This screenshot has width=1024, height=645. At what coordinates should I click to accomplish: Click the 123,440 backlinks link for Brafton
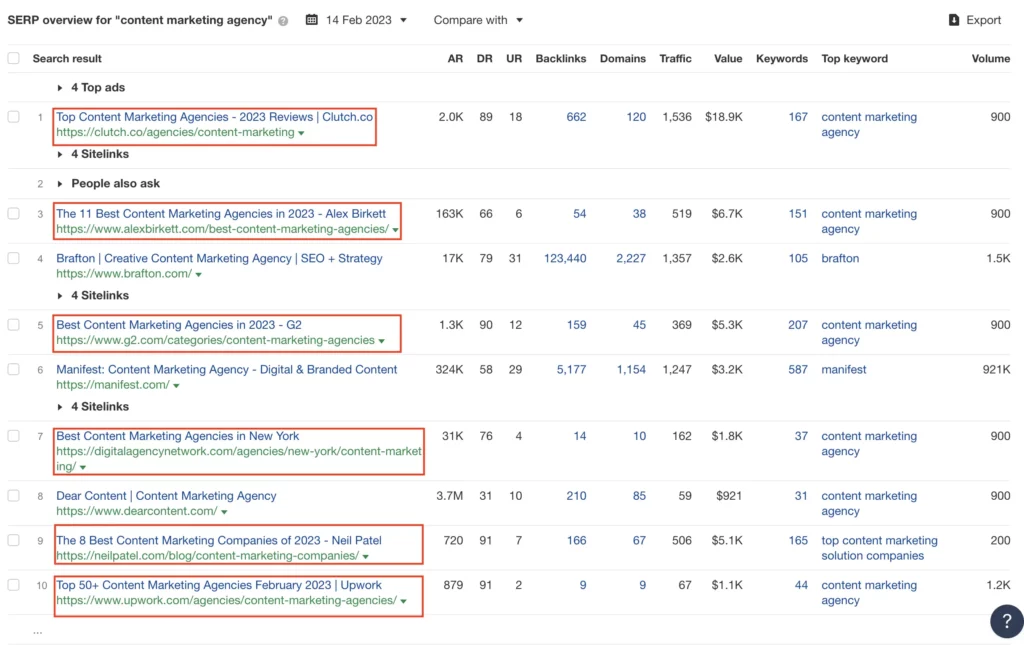coord(565,258)
